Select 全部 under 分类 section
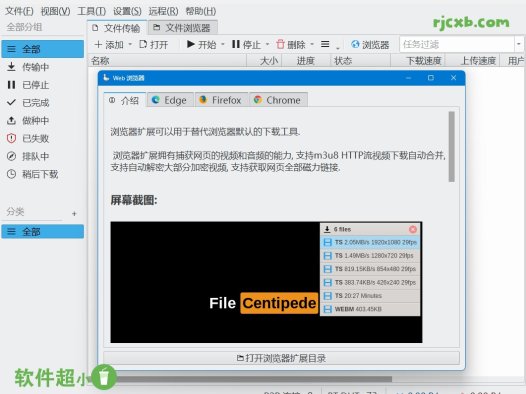 [43, 232]
